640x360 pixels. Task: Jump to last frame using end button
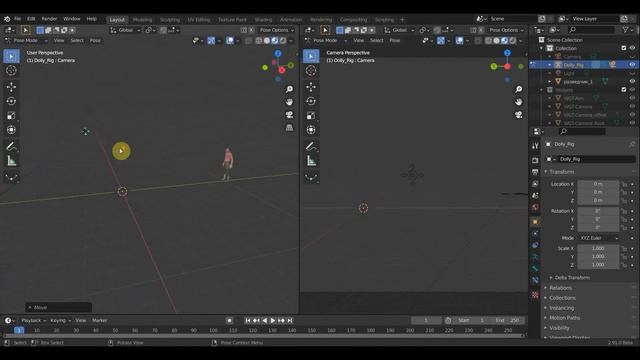290,320
